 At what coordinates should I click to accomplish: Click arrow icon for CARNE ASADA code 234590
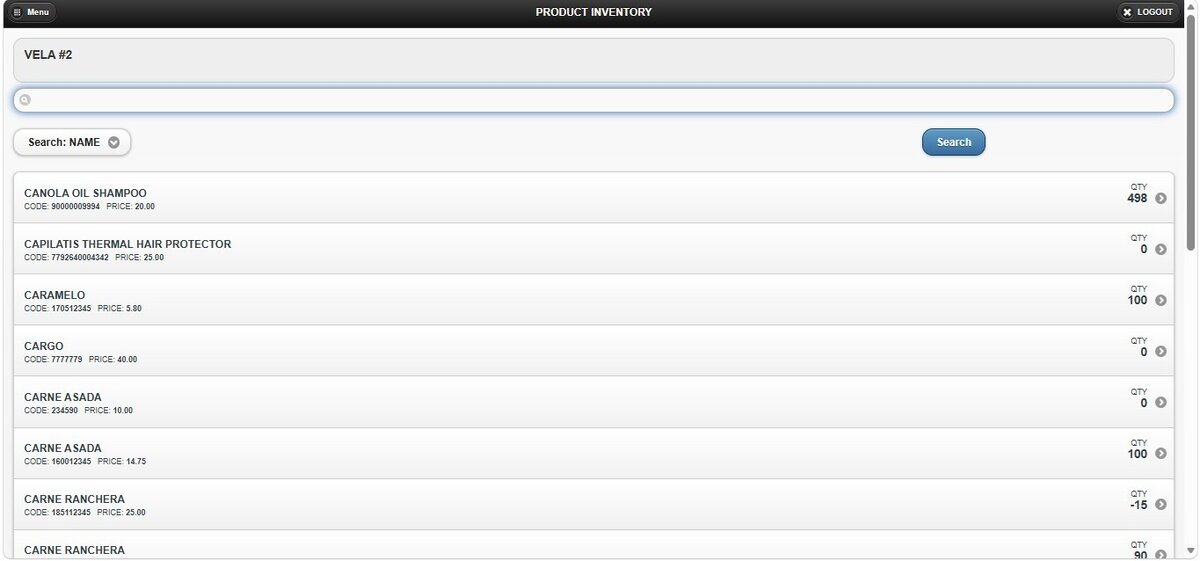click(1161, 402)
